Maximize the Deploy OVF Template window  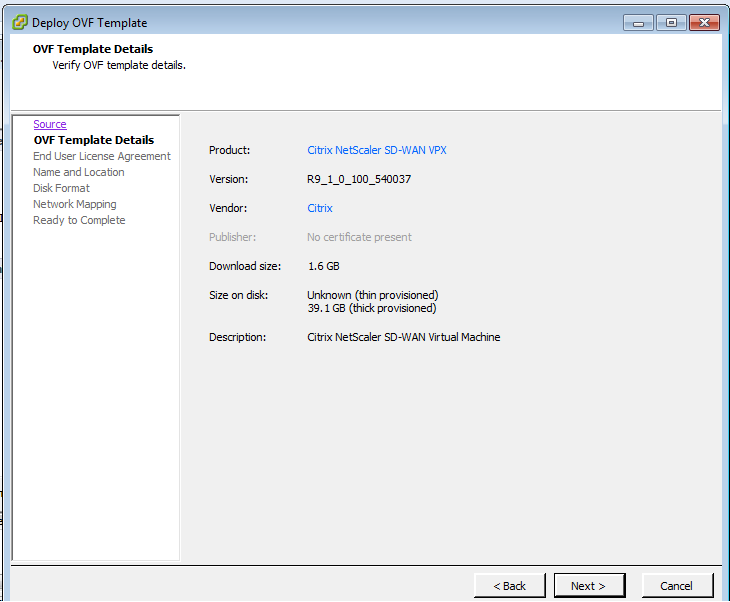click(x=671, y=22)
